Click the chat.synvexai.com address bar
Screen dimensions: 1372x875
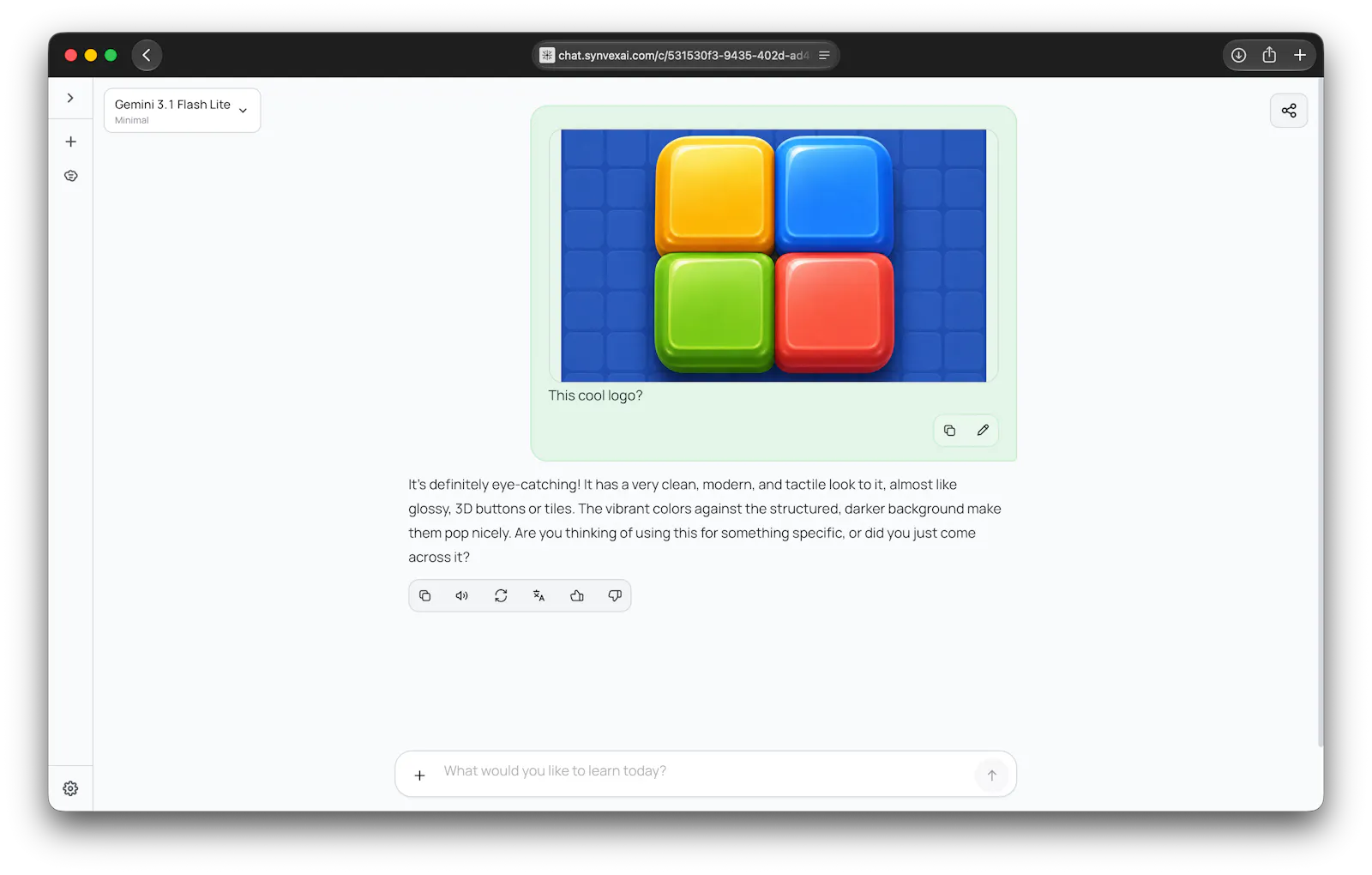click(685, 55)
